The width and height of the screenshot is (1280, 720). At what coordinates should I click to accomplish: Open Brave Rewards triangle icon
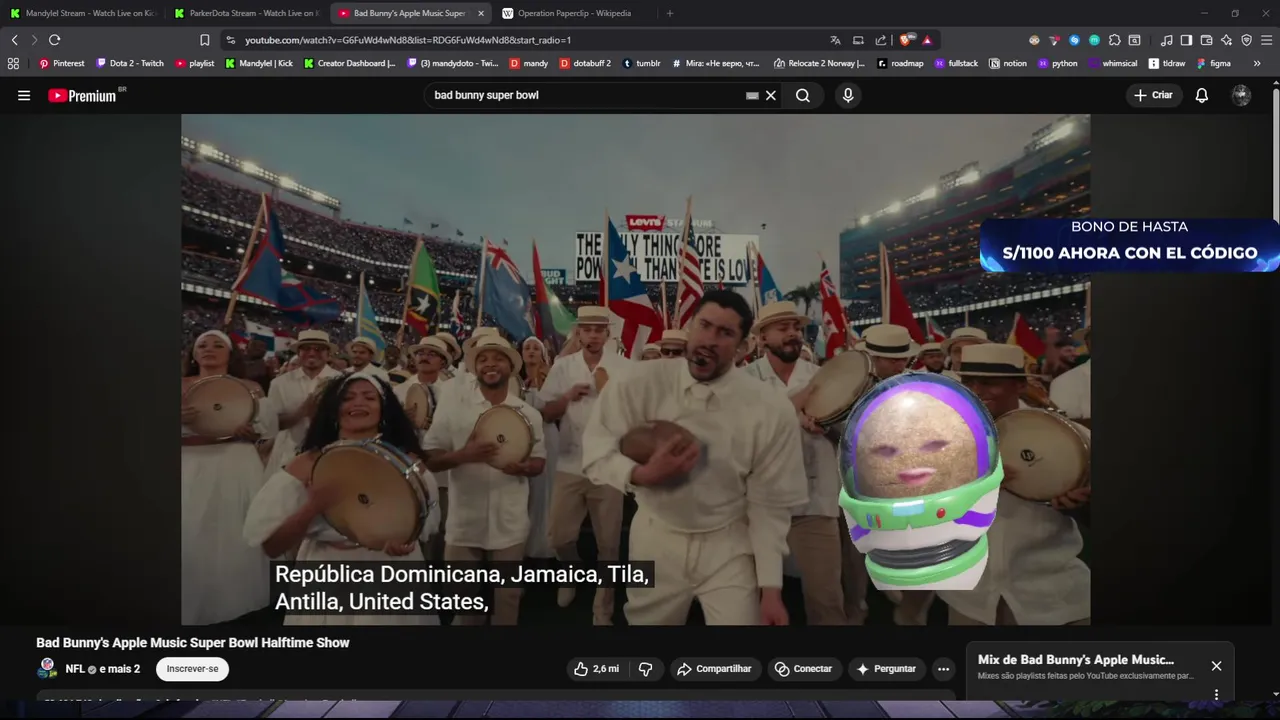(x=927, y=40)
